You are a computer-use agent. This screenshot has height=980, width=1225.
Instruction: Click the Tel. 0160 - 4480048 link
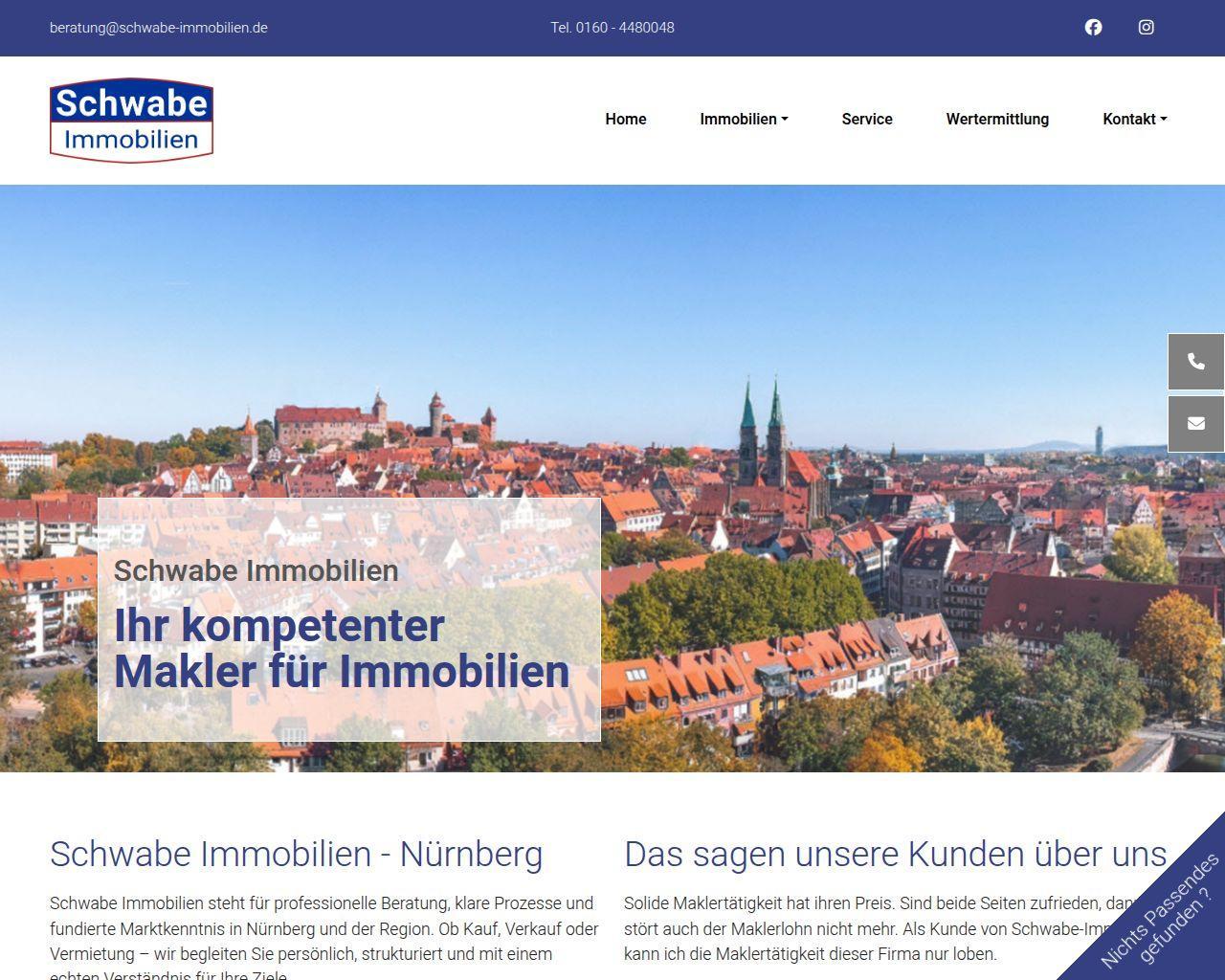612,28
